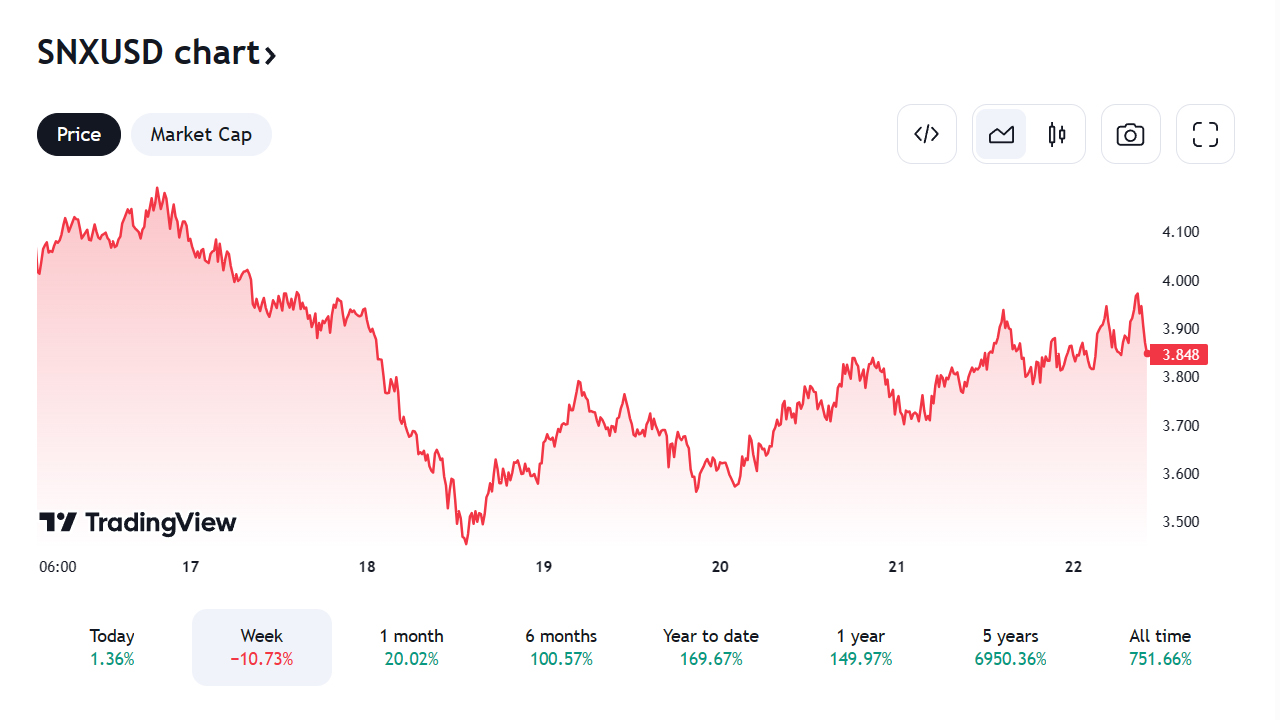Switch to Market Cap view
This screenshot has height=720, width=1280.
click(x=201, y=134)
